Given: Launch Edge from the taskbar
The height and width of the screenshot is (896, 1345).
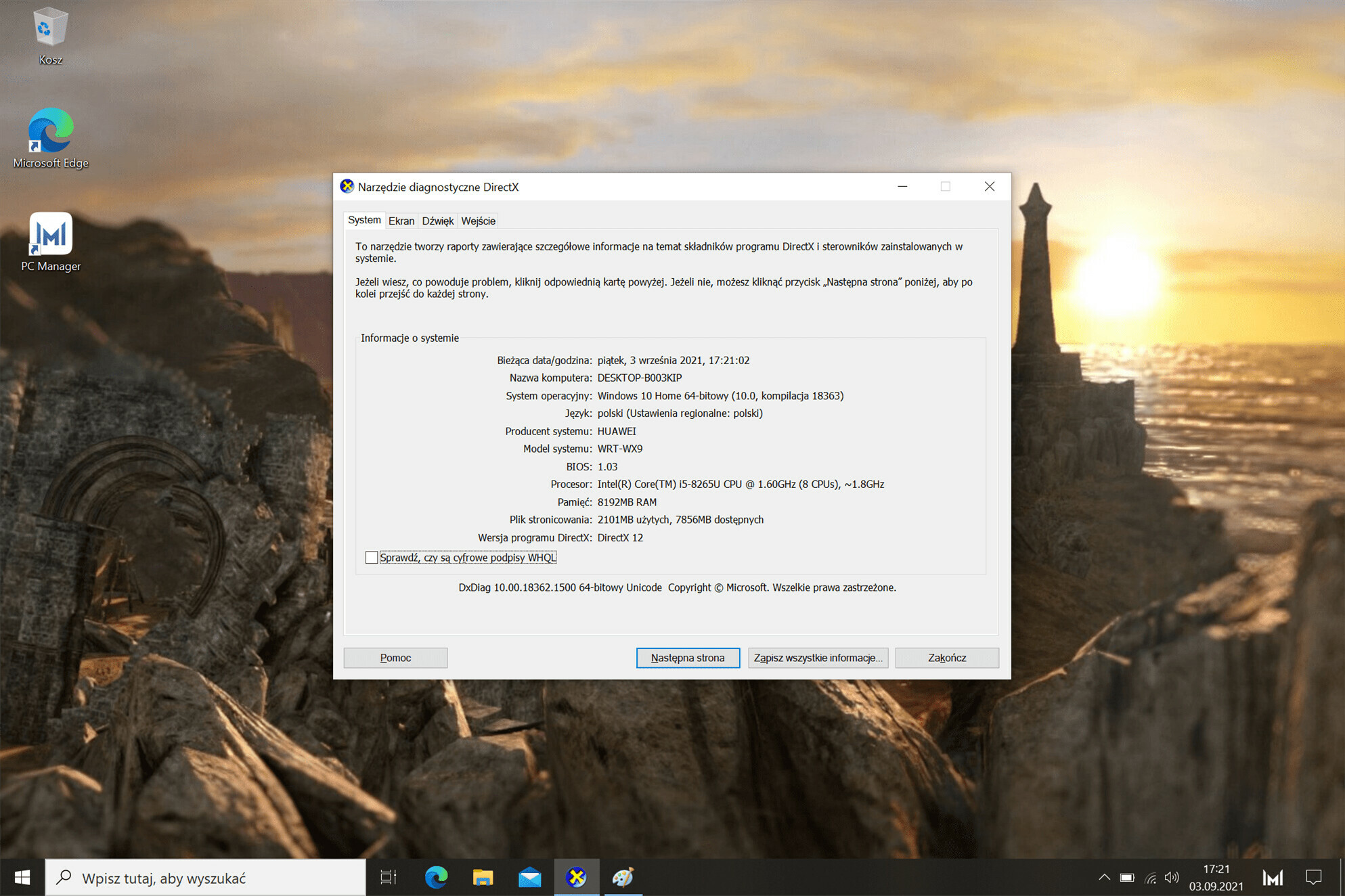Looking at the screenshot, I should coord(436,877).
